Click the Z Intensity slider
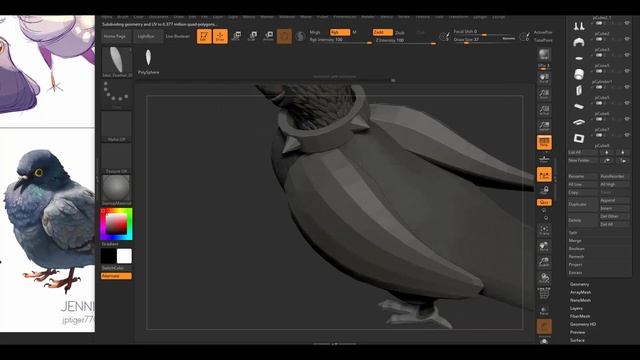 [406, 41]
